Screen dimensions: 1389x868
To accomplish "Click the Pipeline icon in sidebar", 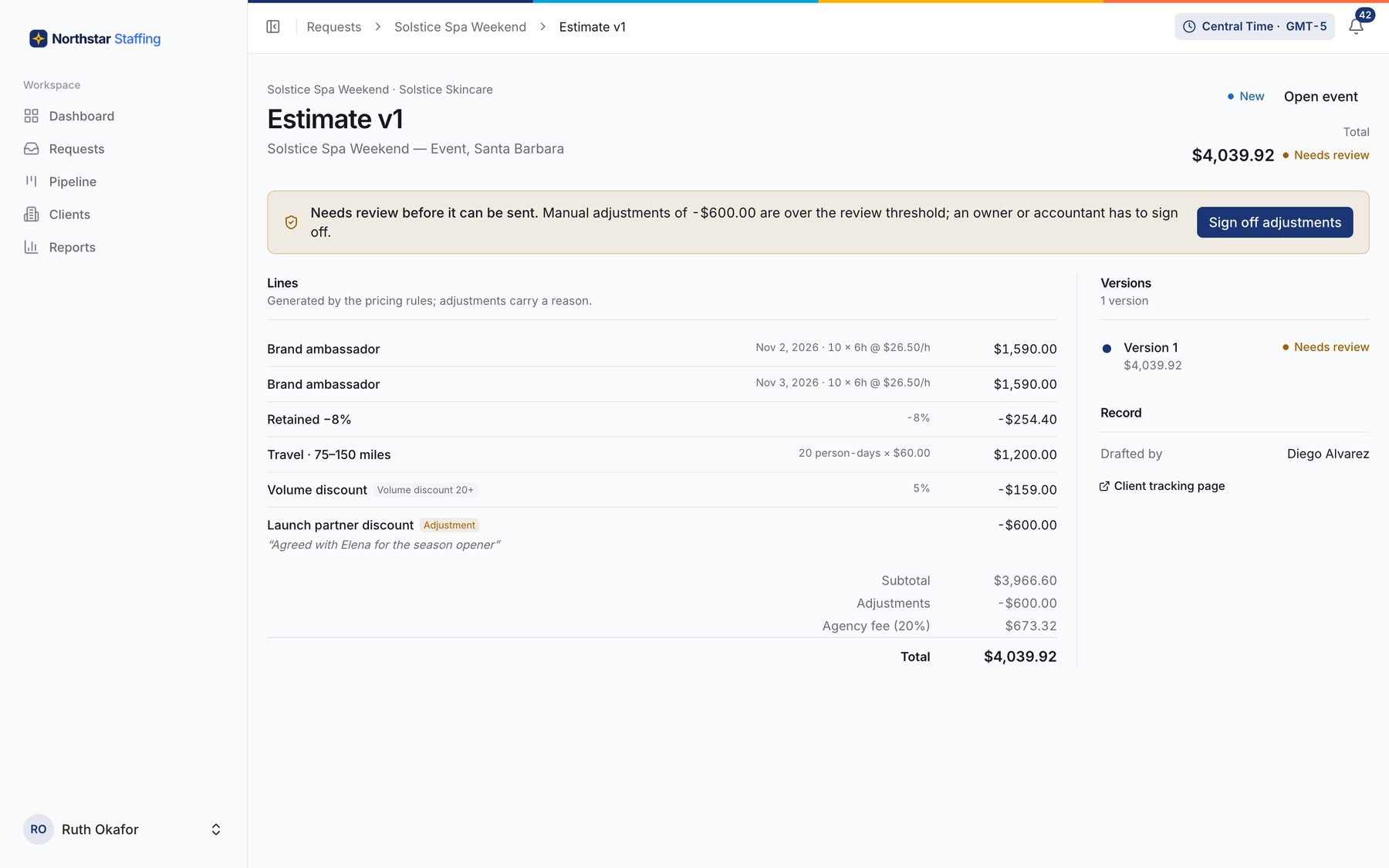I will click(31, 181).
